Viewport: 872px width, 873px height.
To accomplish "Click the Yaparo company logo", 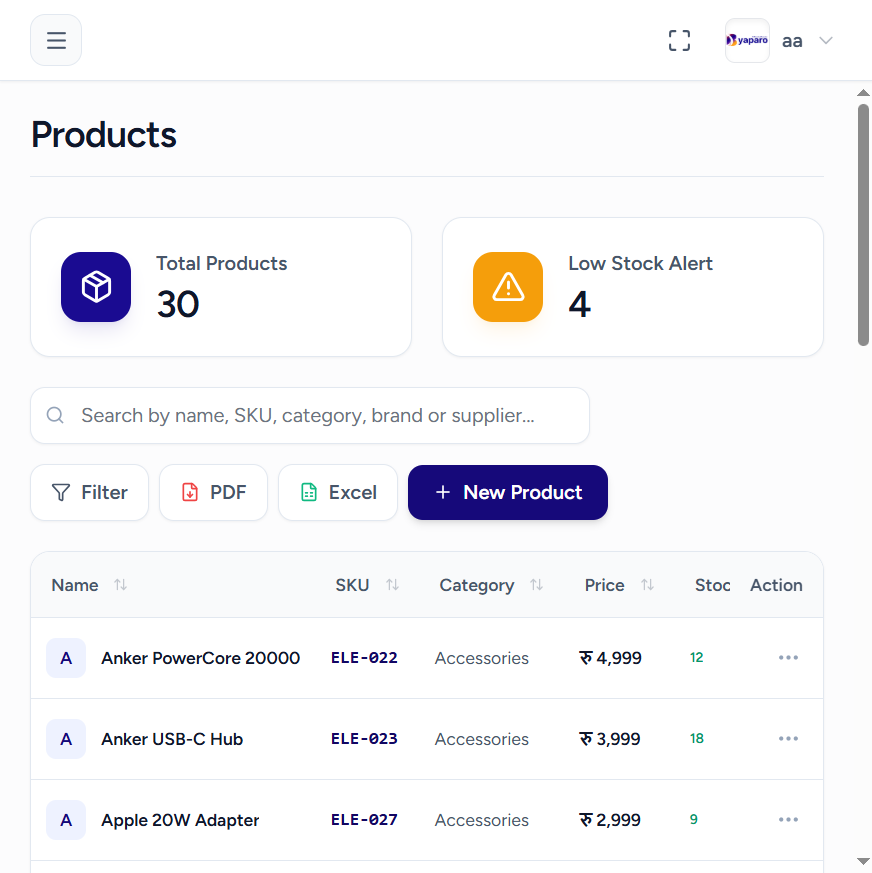I will coord(747,41).
